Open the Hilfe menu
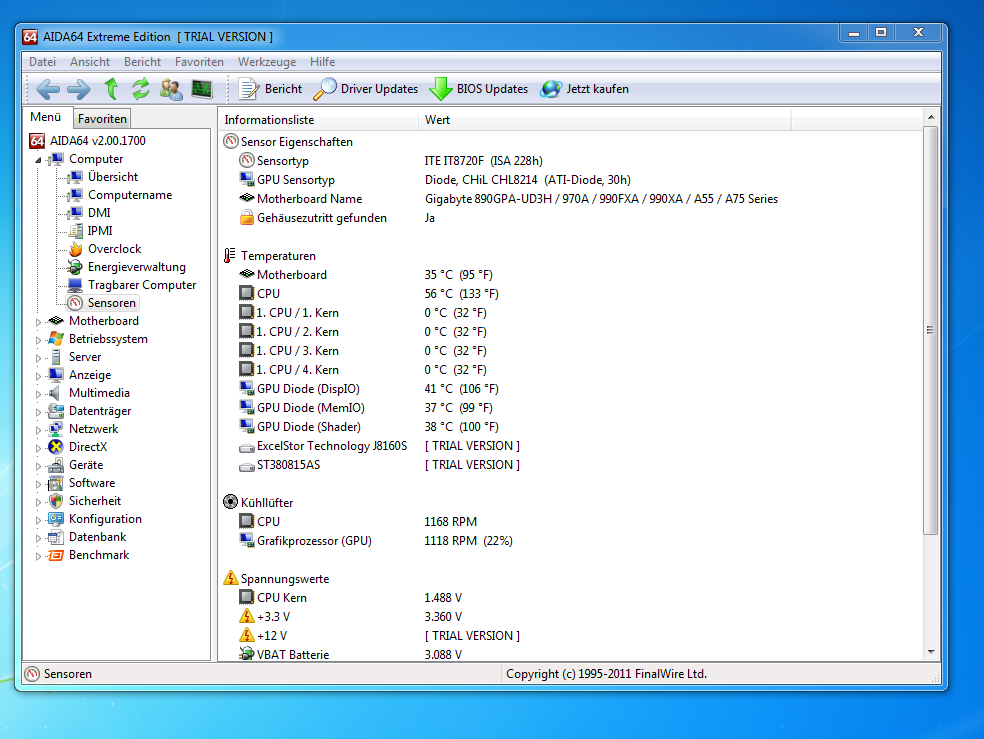984x739 pixels. click(x=323, y=61)
